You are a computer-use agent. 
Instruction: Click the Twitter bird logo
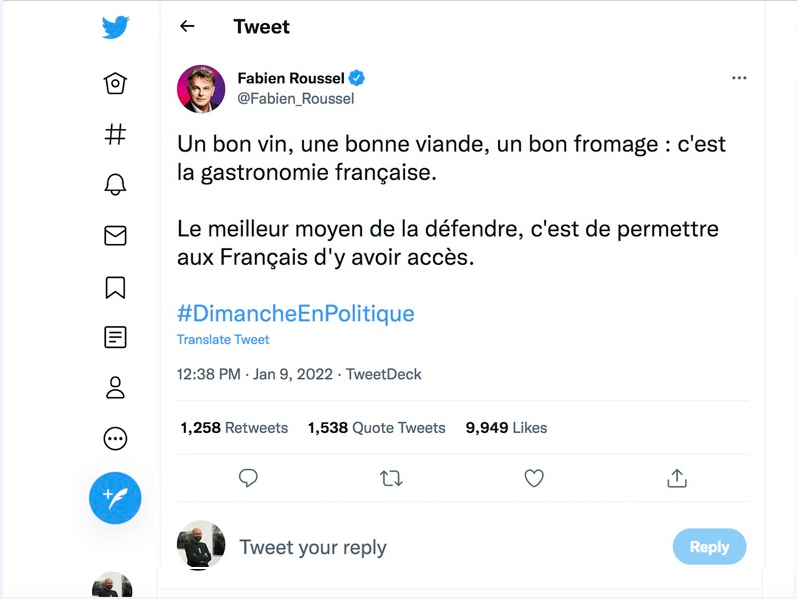(x=115, y=27)
